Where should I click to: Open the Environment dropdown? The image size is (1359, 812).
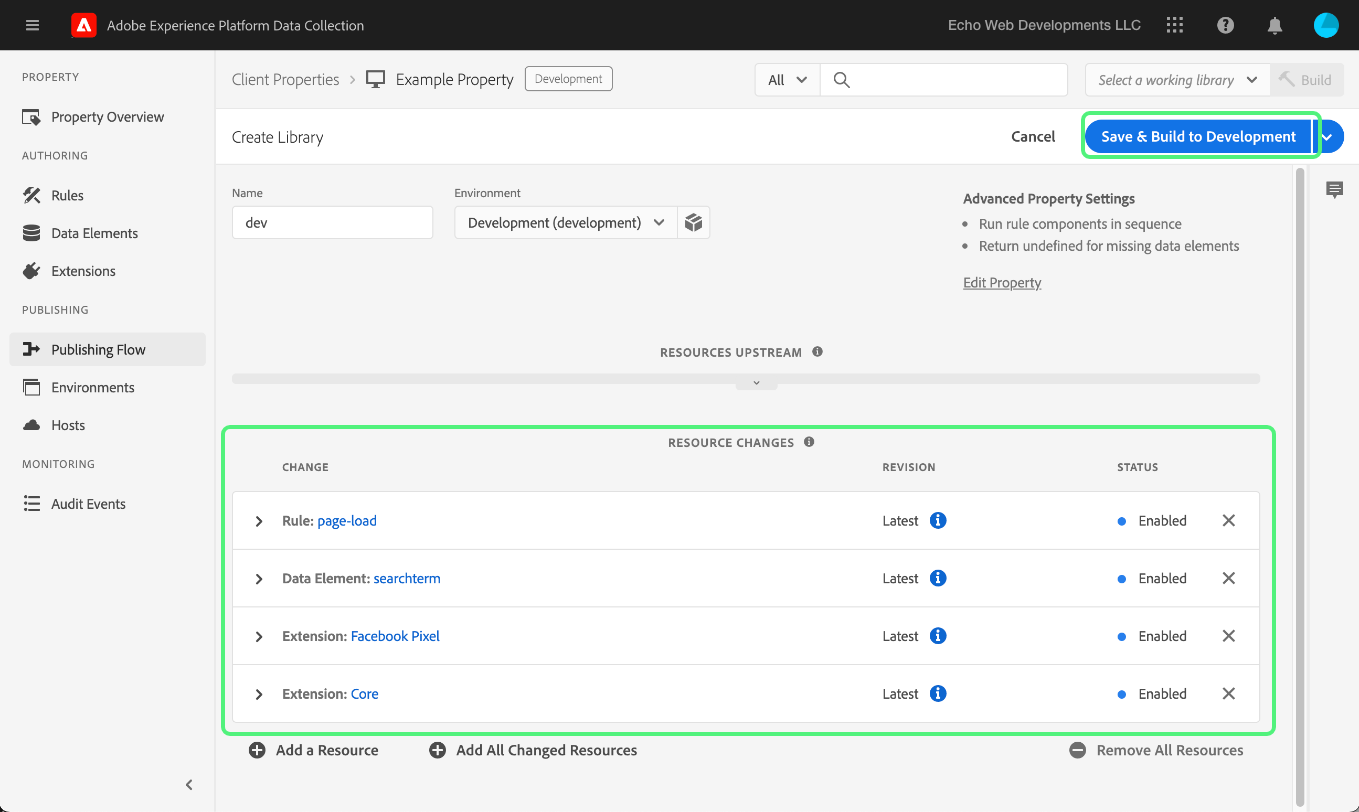[566, 222]
